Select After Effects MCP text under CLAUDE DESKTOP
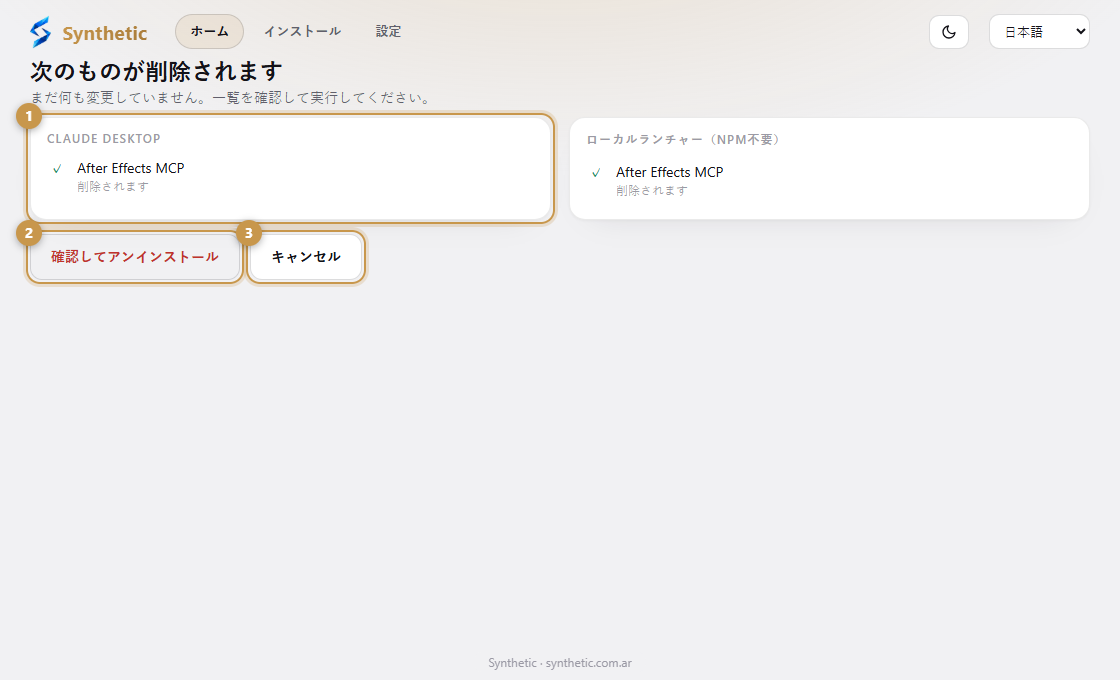This screenshot has height=680, width=1120. (131, 168)
